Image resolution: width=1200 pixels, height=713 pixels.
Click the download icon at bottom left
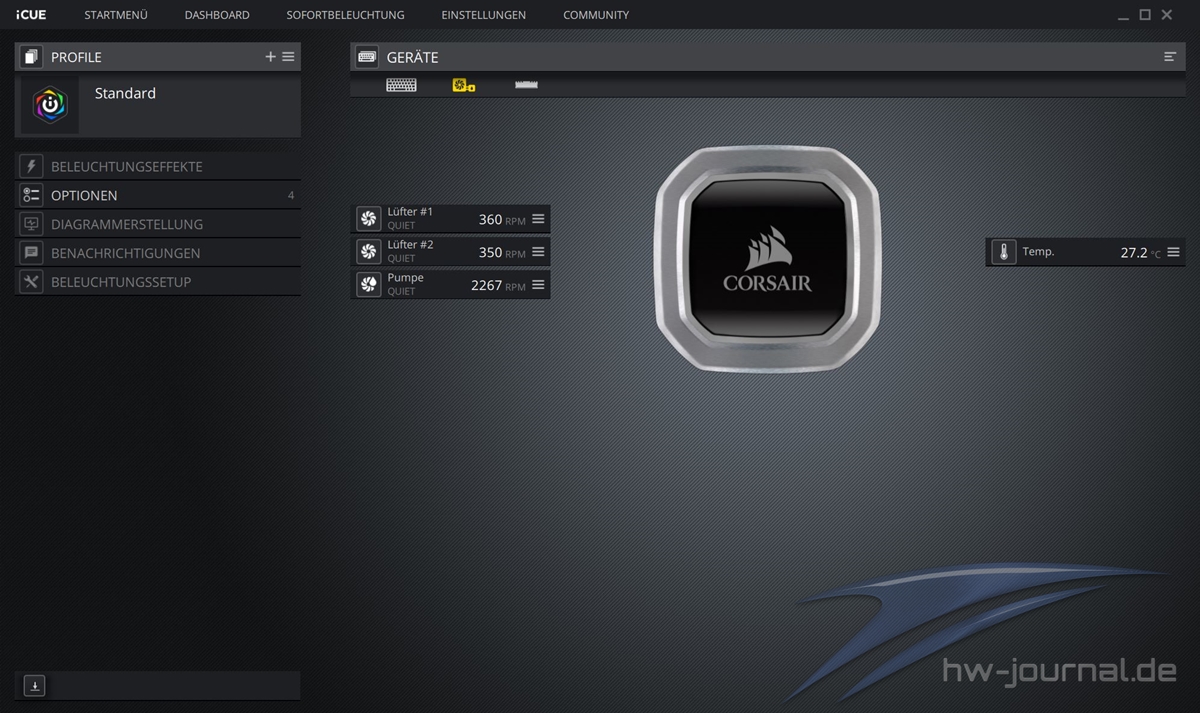[x=34, y=686]
